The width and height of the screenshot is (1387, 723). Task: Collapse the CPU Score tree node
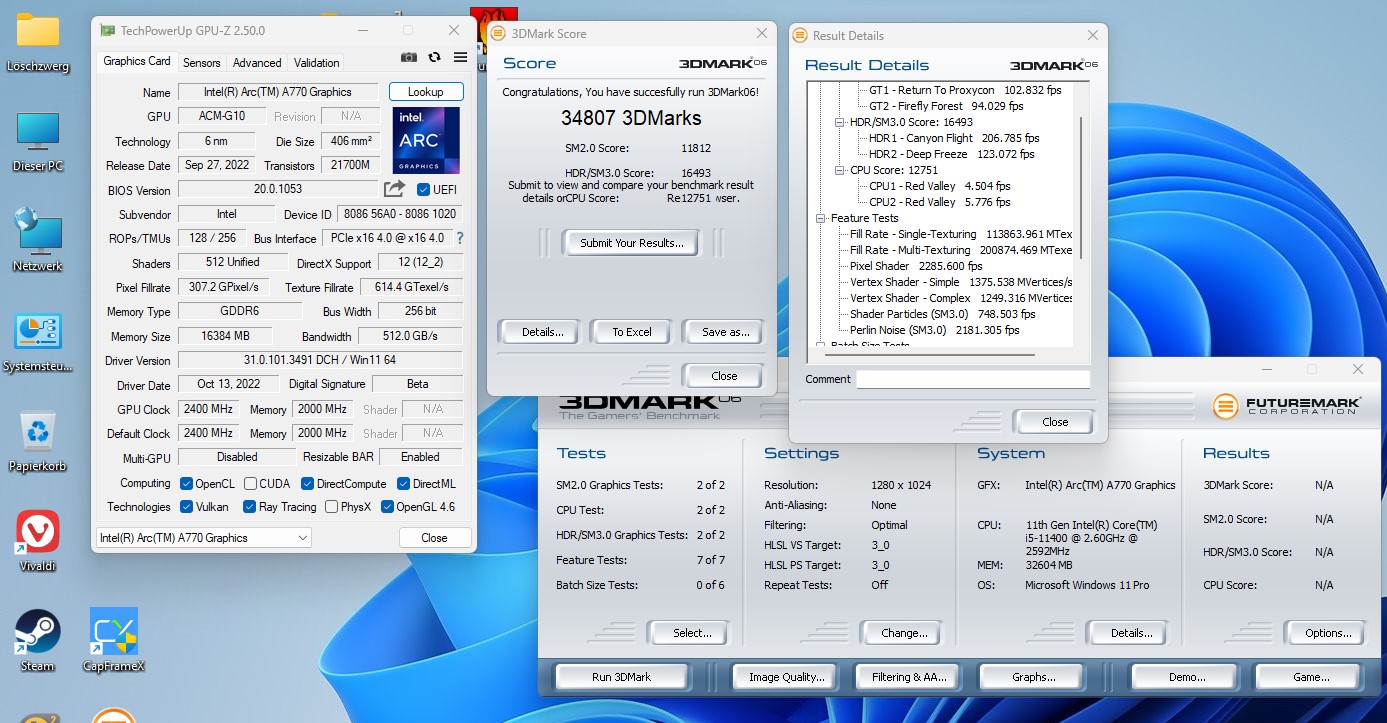(x=840, y=170)
